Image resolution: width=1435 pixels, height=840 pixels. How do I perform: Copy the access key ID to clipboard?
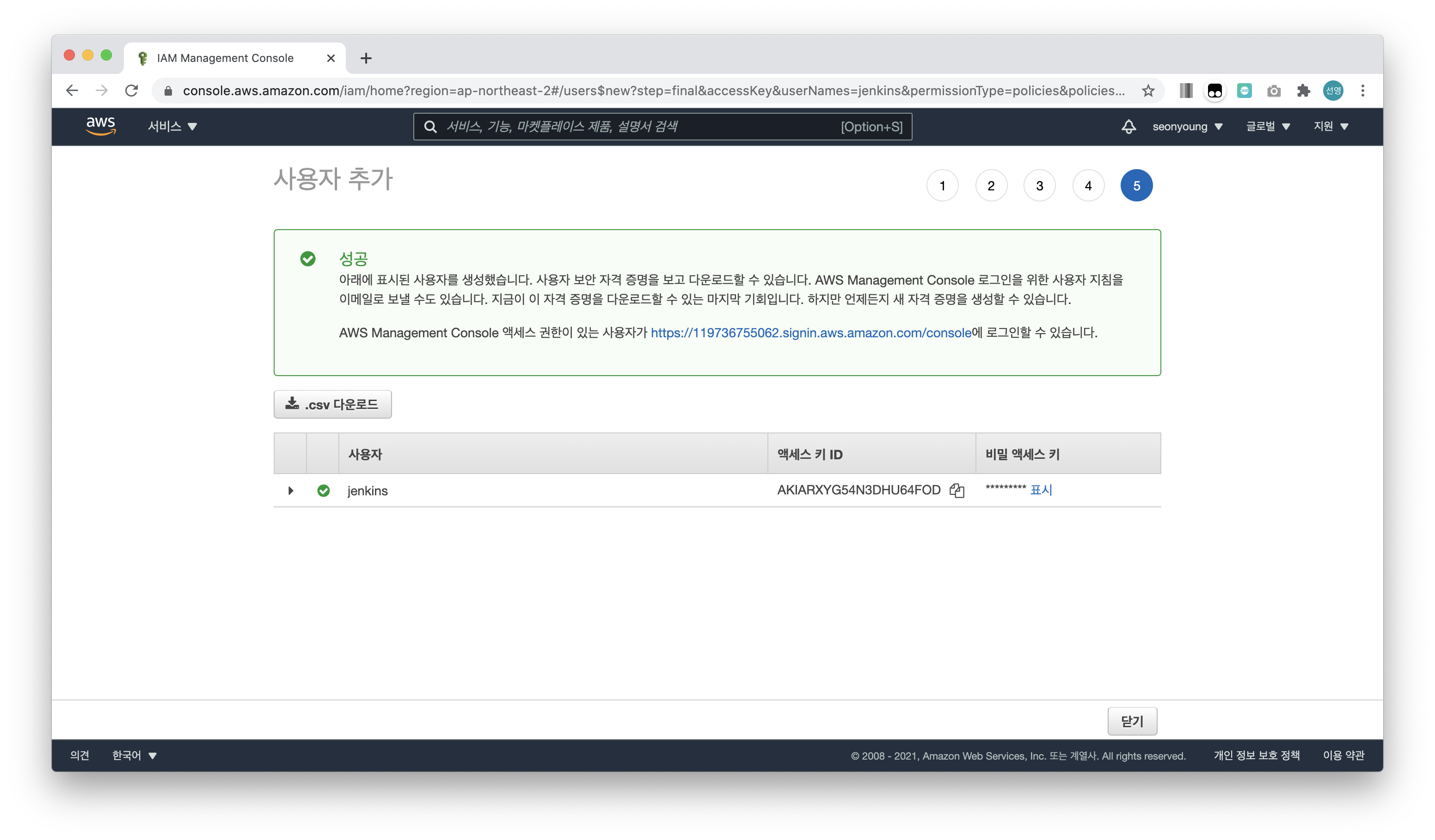957,491
